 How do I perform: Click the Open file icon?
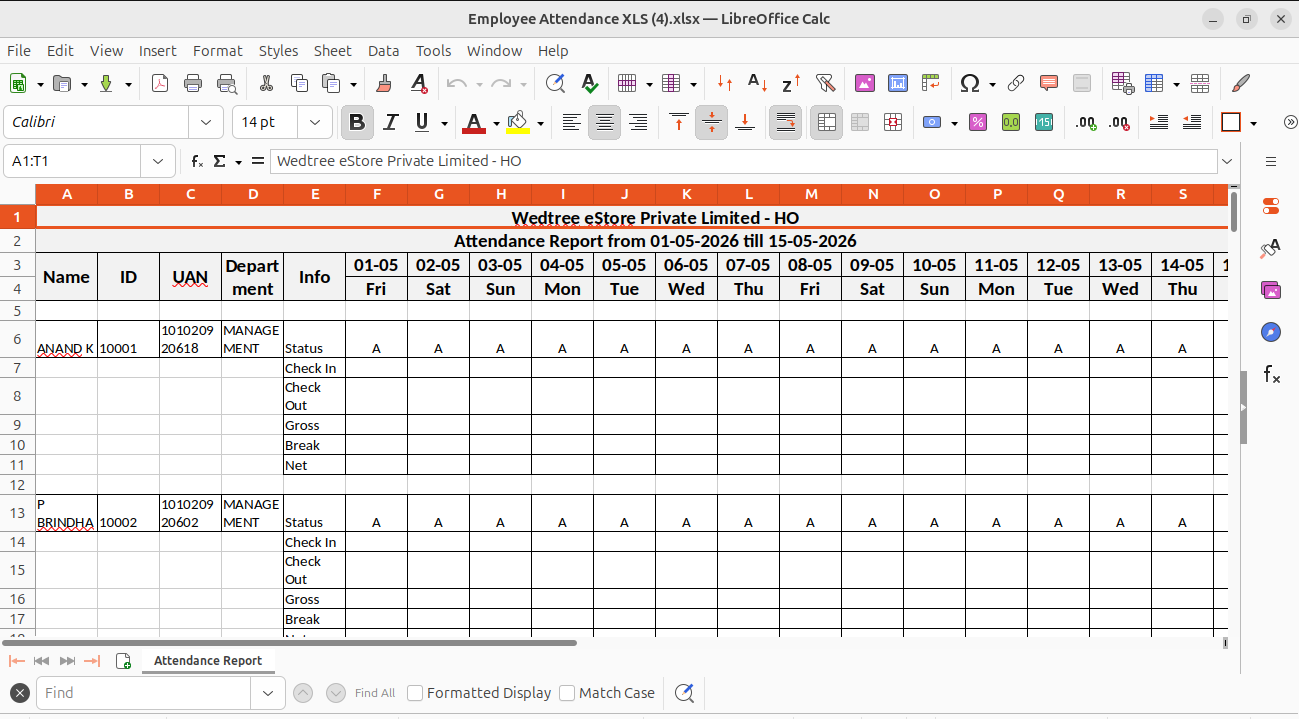(62, 84)
